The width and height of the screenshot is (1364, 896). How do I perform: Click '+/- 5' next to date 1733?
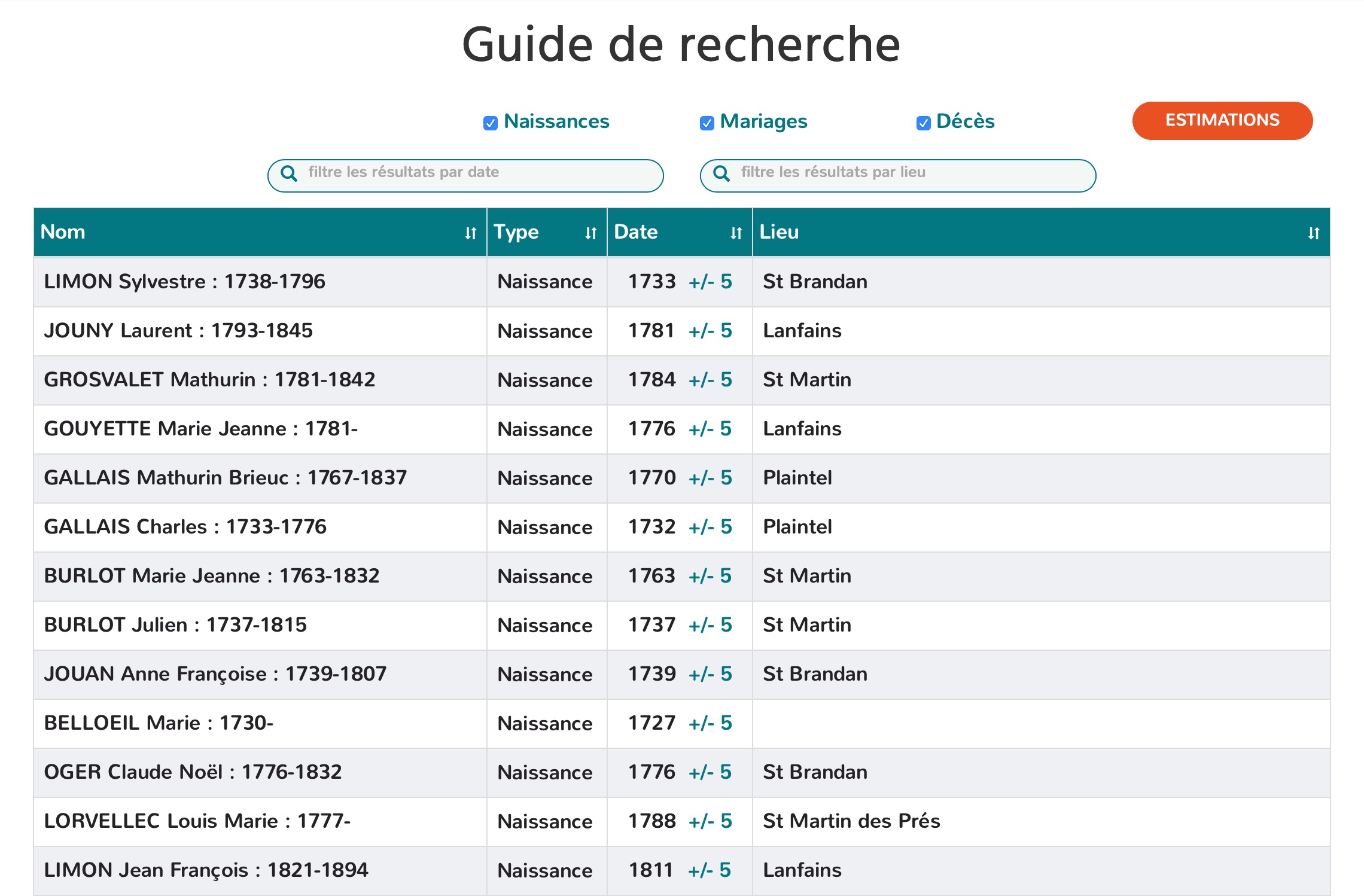[710, 282]
